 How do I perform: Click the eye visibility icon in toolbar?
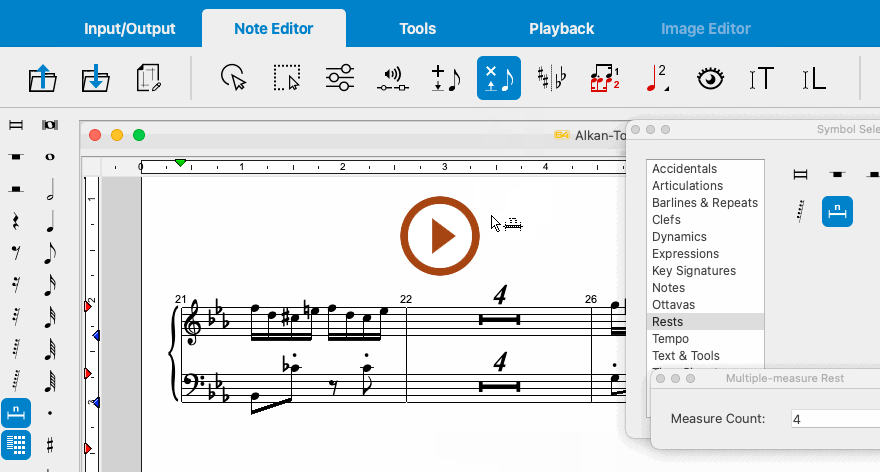click(x=710, y=78)
